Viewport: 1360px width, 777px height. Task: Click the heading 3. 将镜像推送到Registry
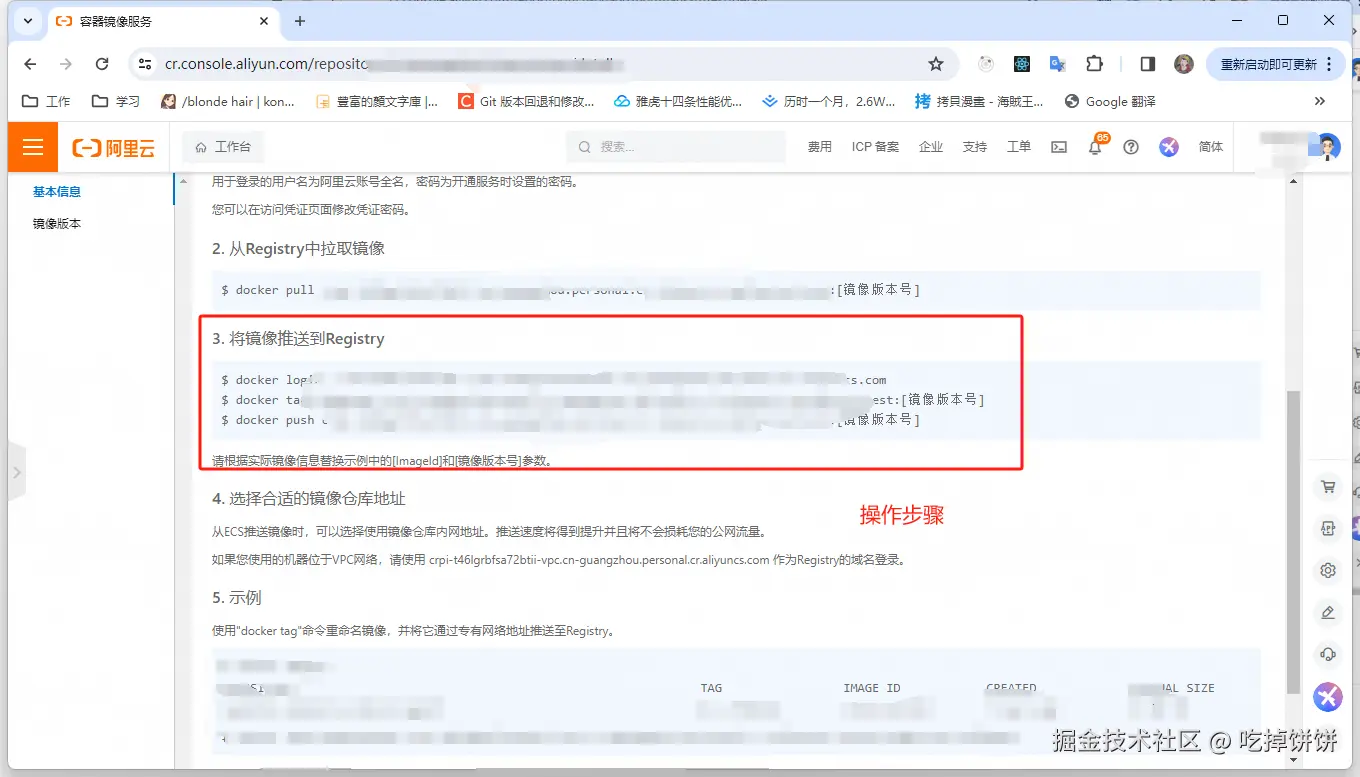(298, 339)
